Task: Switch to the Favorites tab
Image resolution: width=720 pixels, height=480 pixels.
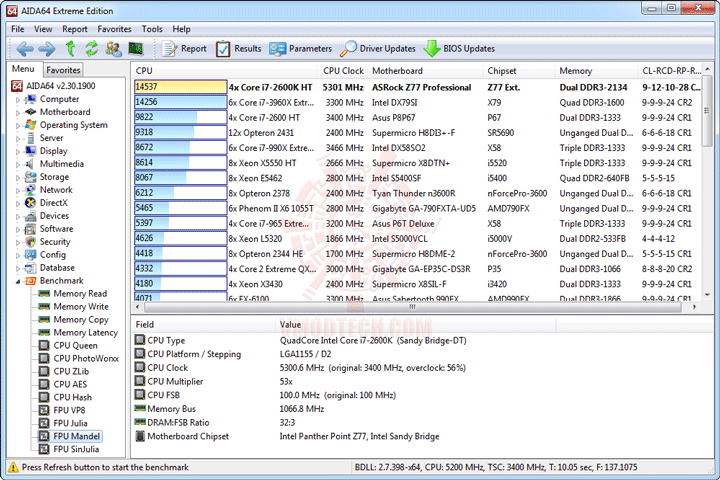Action: 63,70
